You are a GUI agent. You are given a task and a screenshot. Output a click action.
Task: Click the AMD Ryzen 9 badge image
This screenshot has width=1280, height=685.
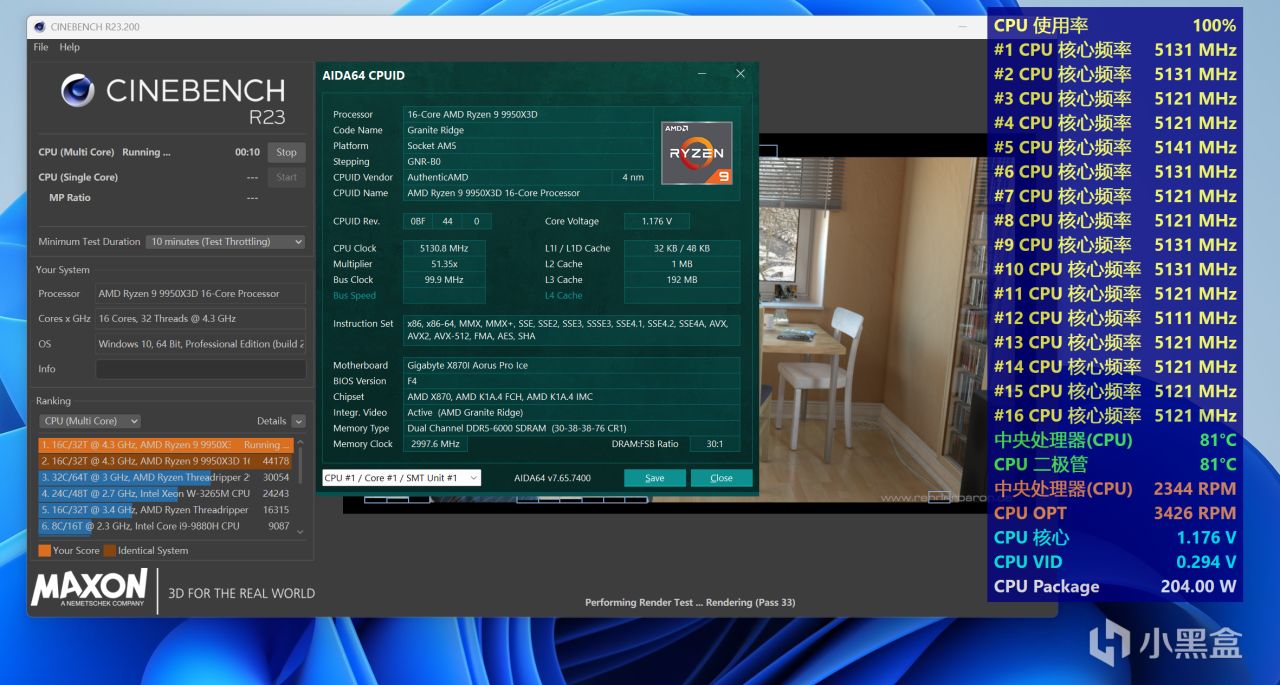(x=697, y=153)
